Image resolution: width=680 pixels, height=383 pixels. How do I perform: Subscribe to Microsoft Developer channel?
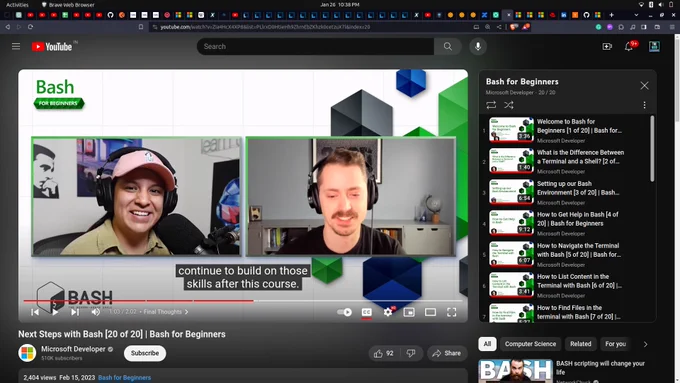pyautogui.click(x=145, y=353)
